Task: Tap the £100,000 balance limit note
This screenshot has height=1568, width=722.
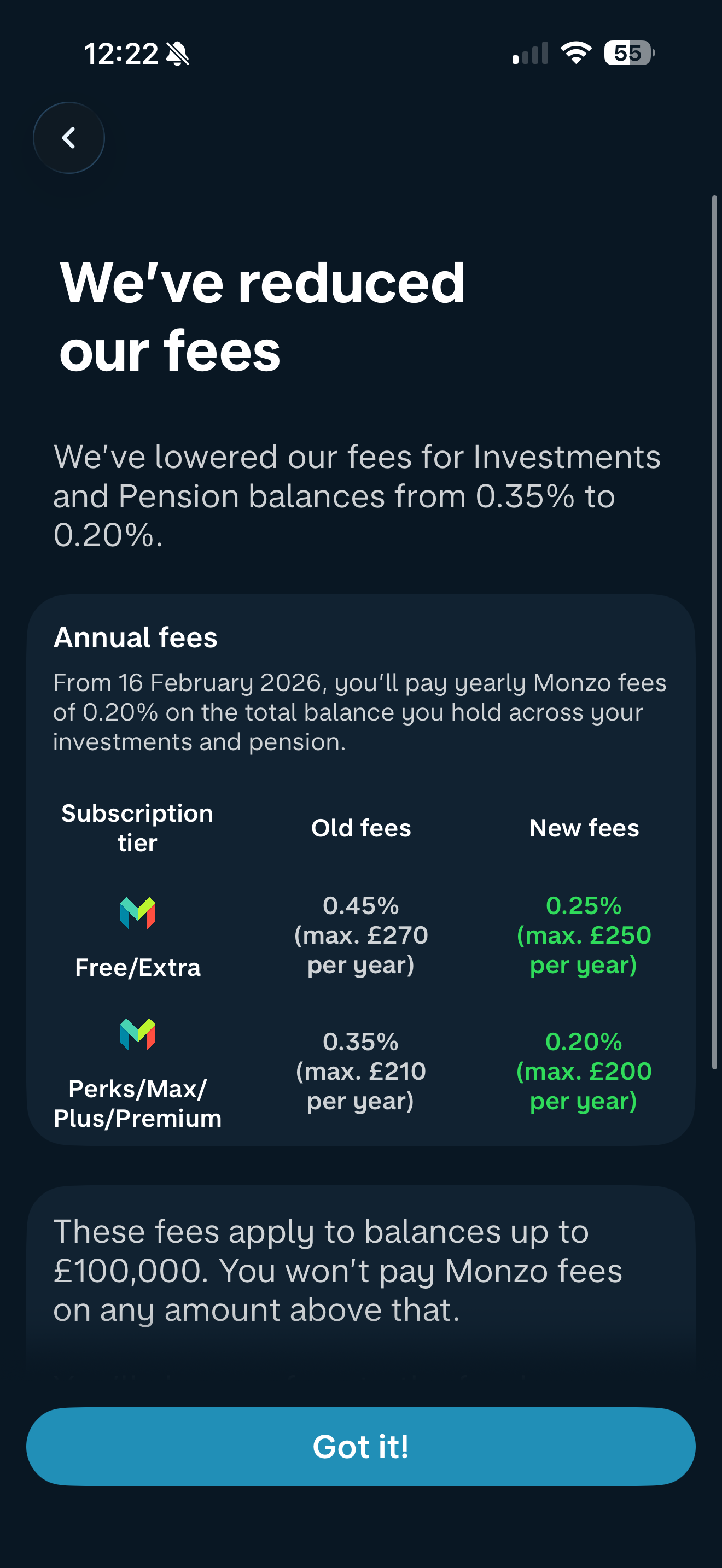Action: click(x=338, y=1271)
